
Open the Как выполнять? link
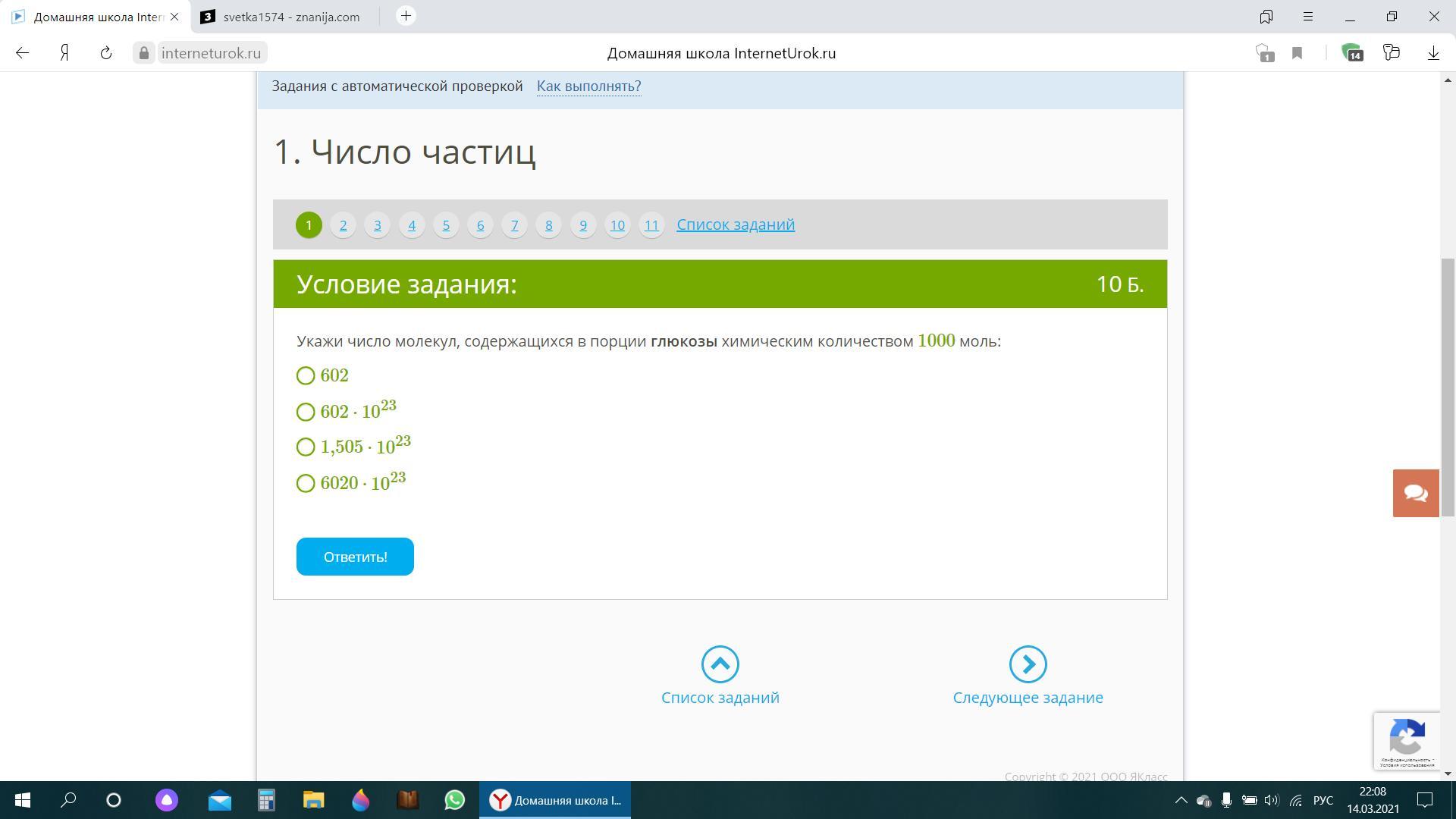pos(588,86)
